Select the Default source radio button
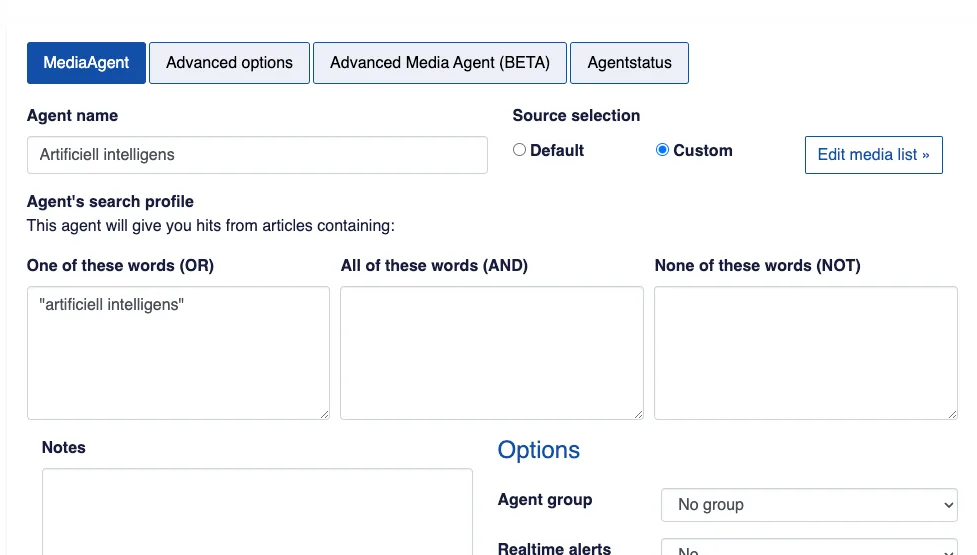Screen dimensions: 977x555 [519, 150]
